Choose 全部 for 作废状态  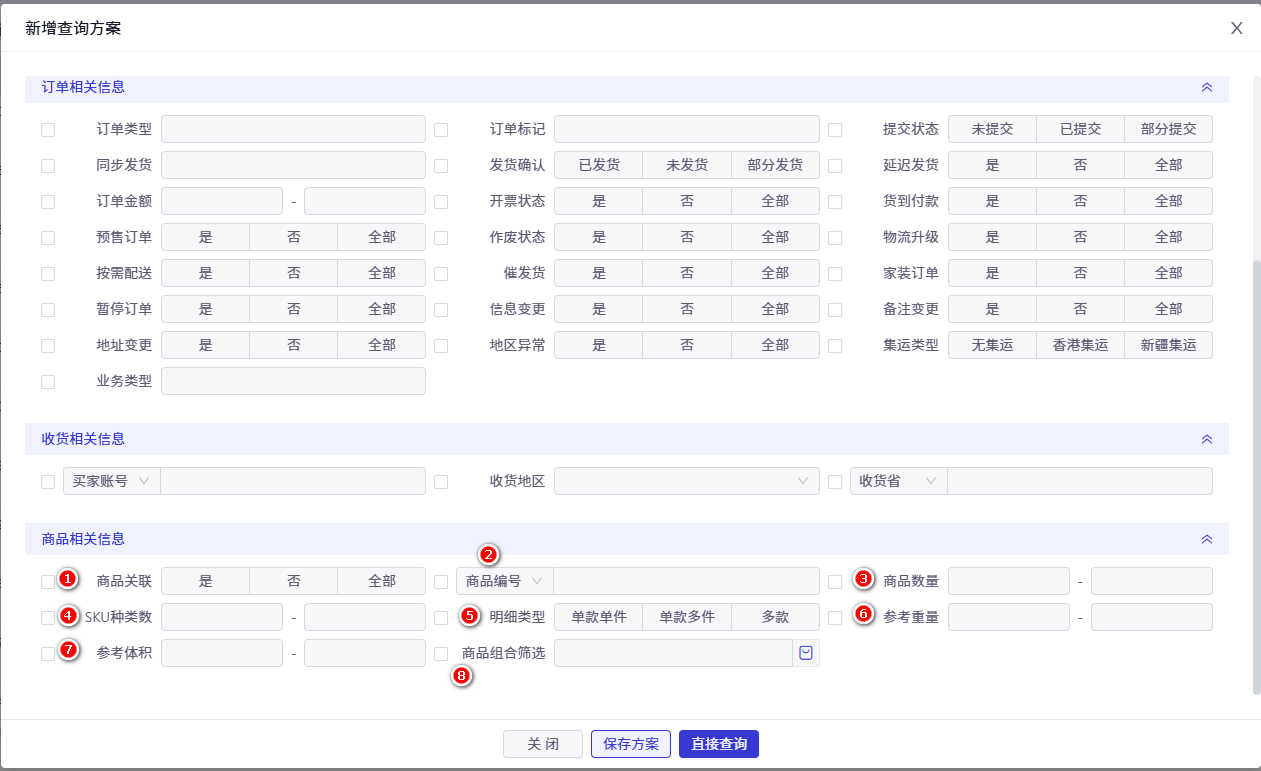[x=775, y=237]
